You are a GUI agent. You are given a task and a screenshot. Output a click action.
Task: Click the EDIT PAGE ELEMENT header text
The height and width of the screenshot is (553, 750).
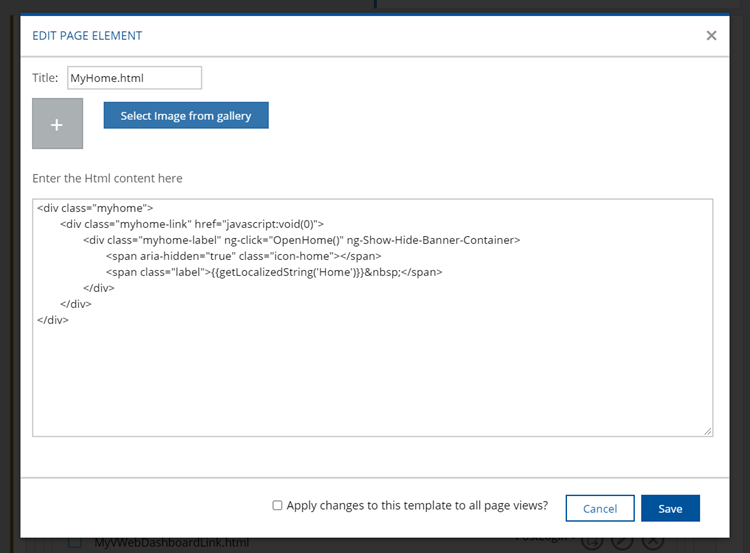88,36
